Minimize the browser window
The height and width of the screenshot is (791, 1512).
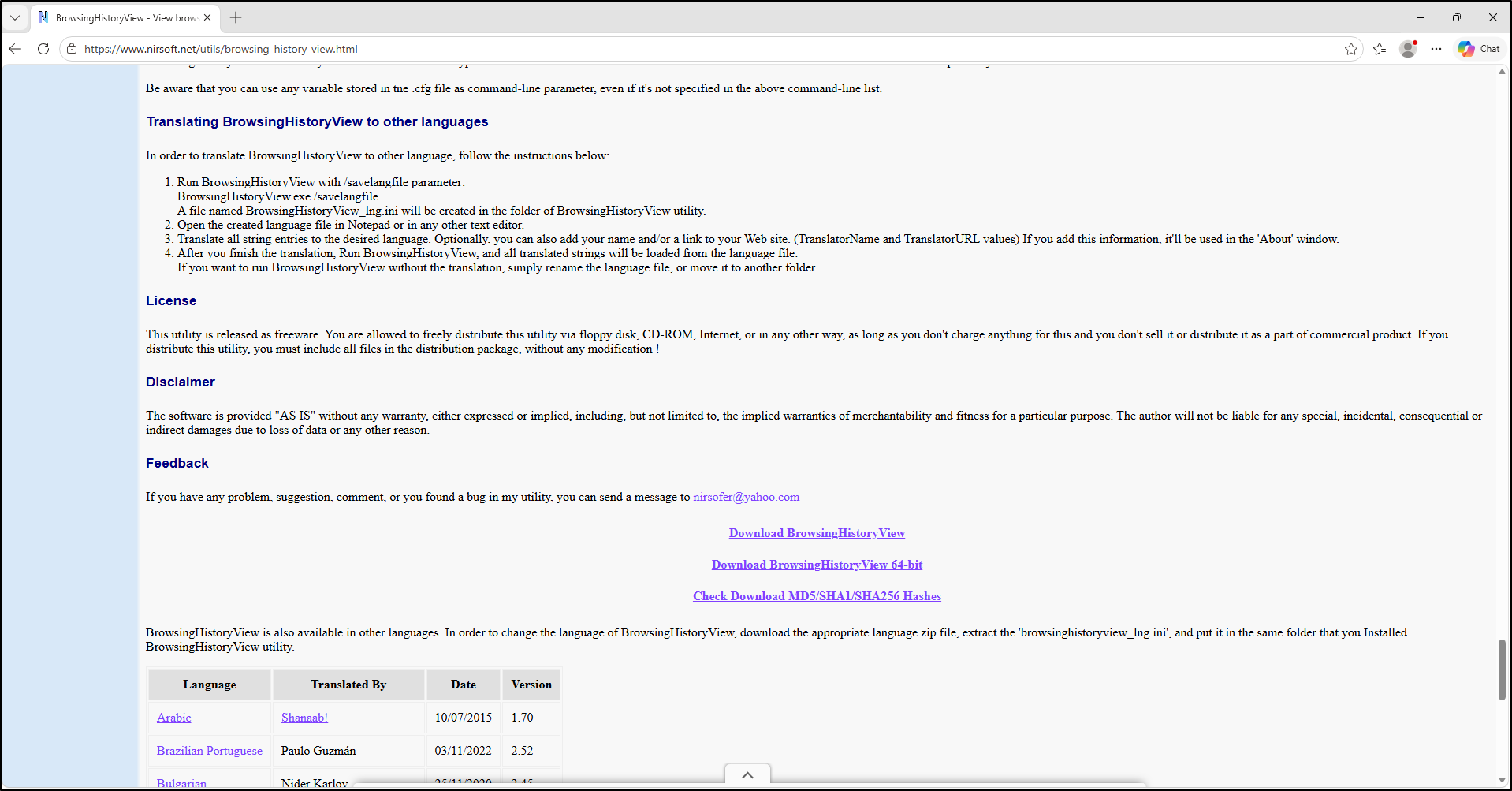click(1421, 17)
